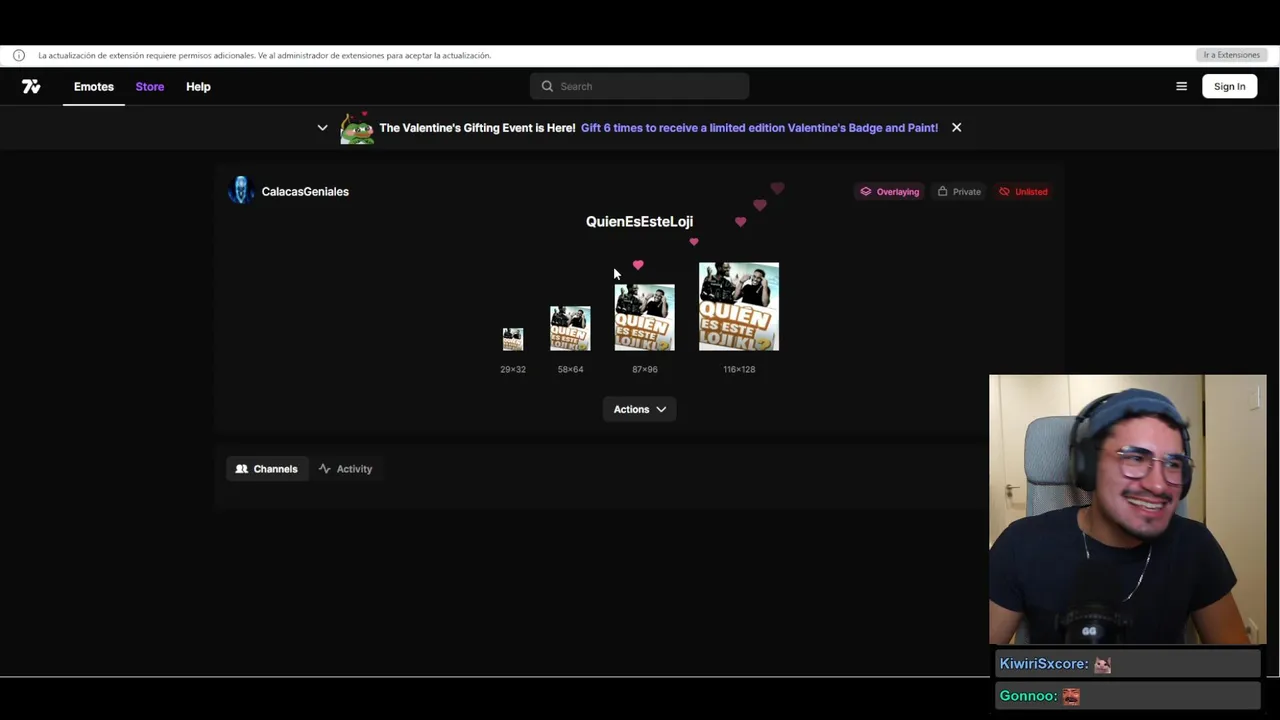Open the hamburger menu icon

point(1181,87)
